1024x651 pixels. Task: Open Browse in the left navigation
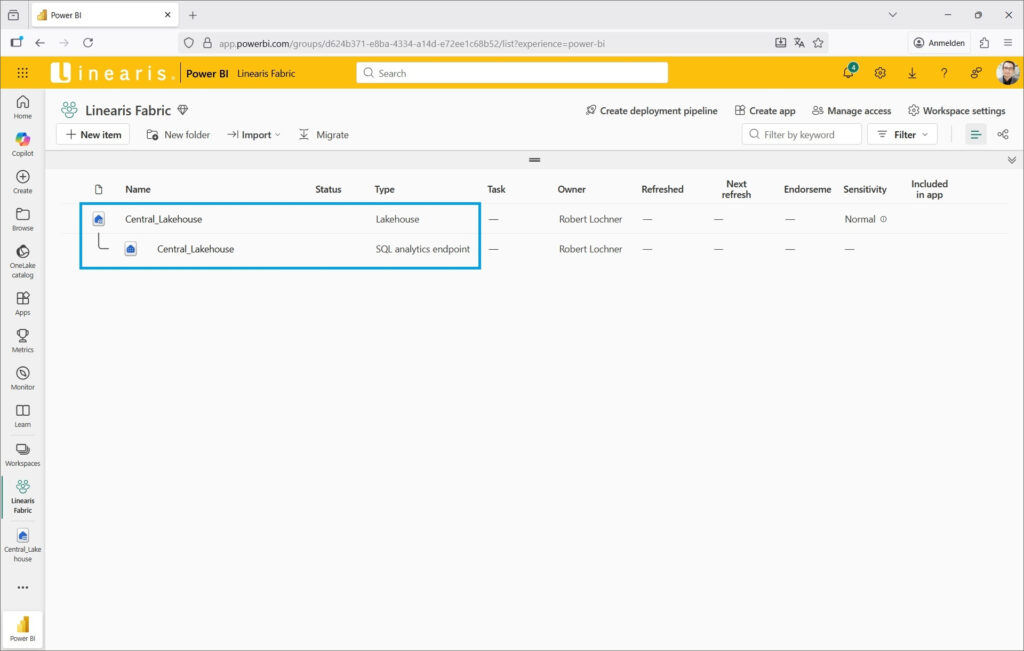pyautogui.click(x=22, y=219)
